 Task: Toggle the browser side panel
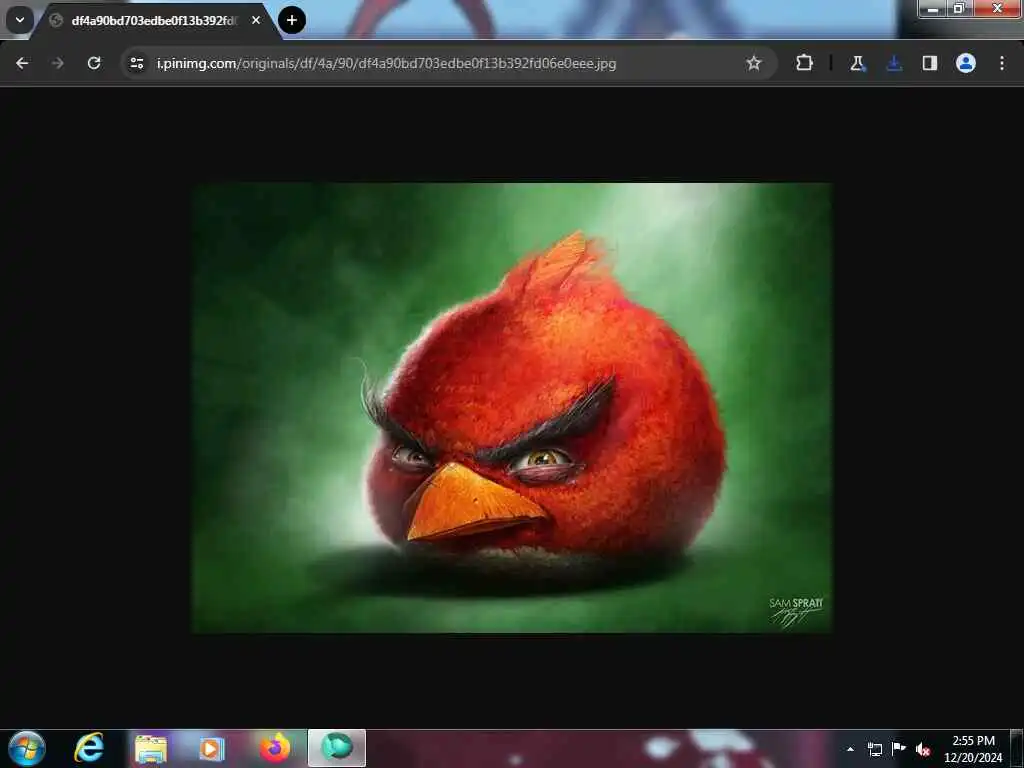(x=930, y=63)
